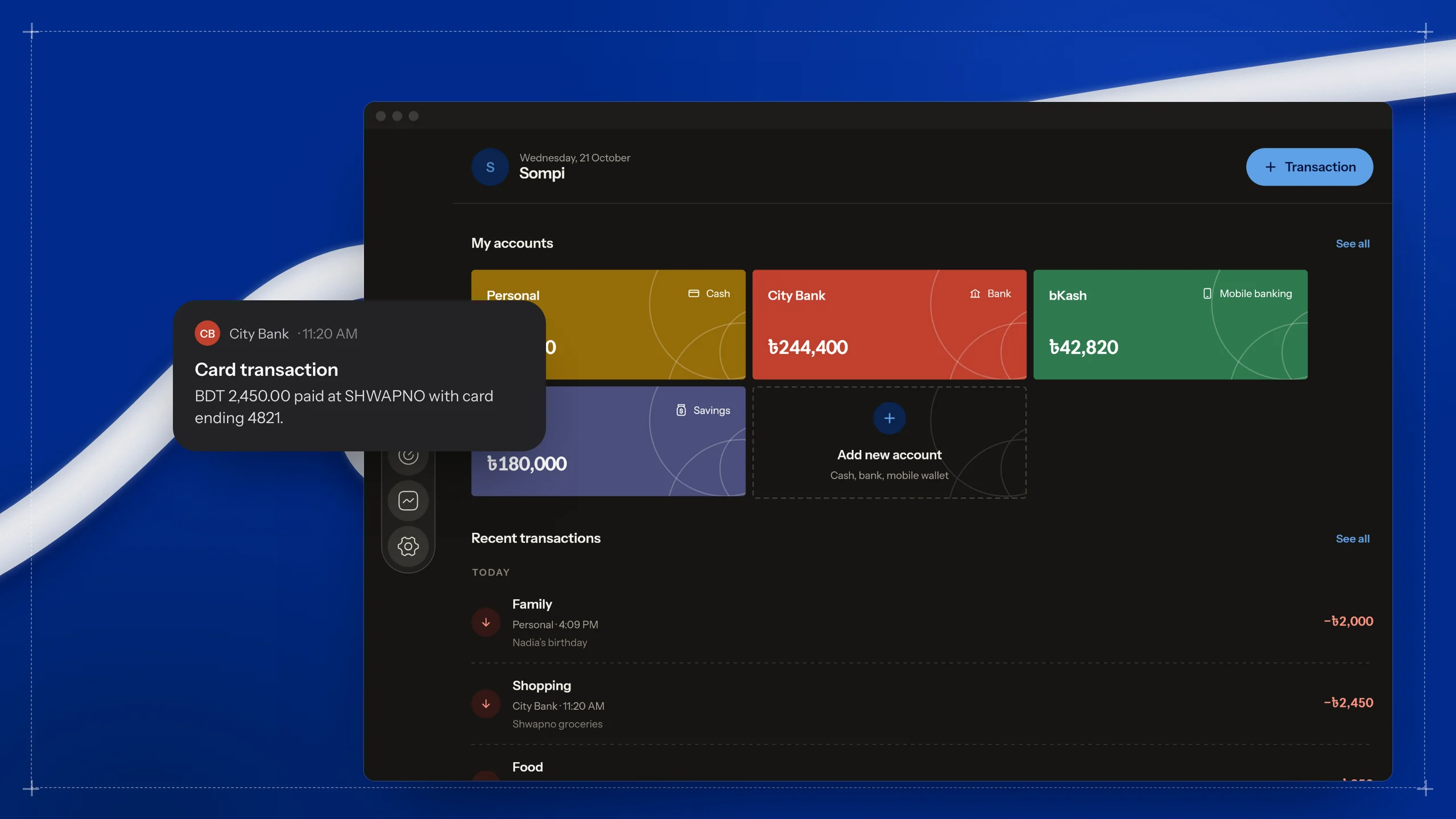Open the settings gear in sidebar
The height and width of the screenshot is (819, 1456).
point(408,546)
